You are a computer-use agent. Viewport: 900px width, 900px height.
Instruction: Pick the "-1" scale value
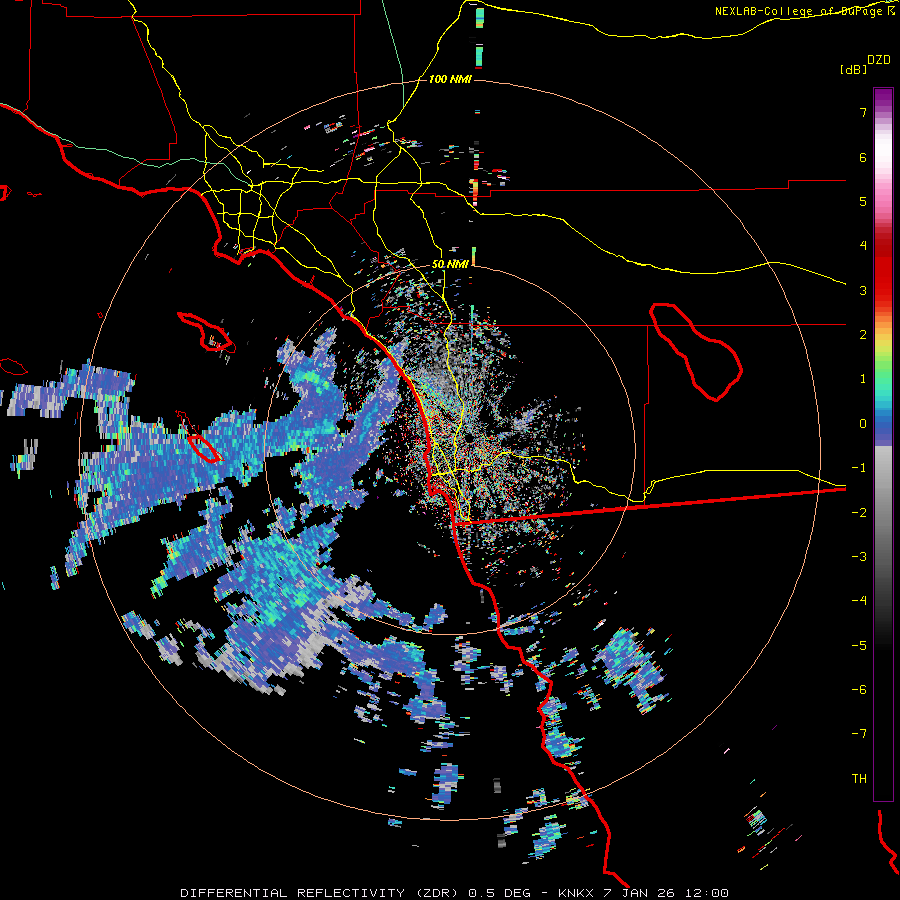tap(859, 468)
